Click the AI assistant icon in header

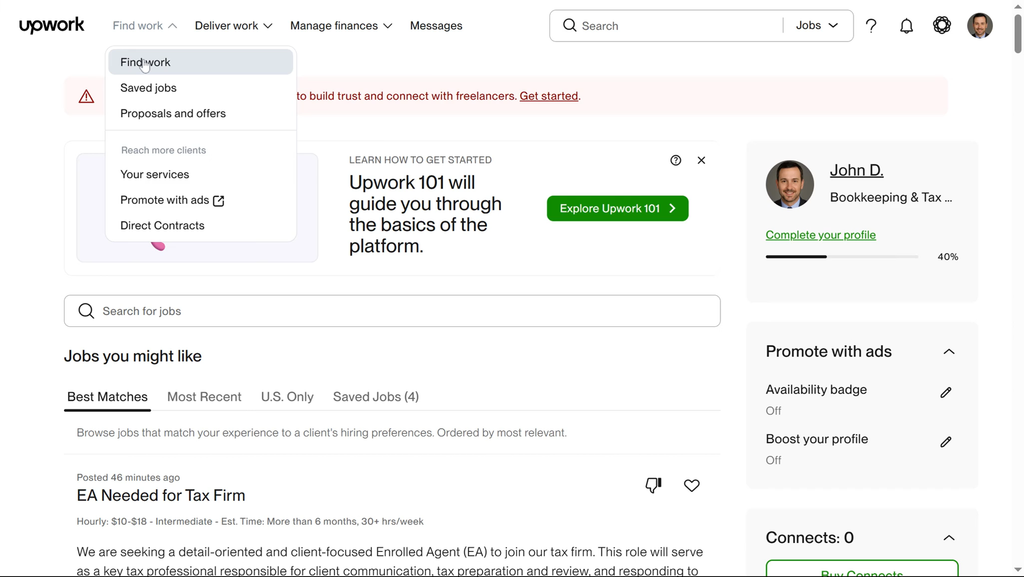(942, 26)
